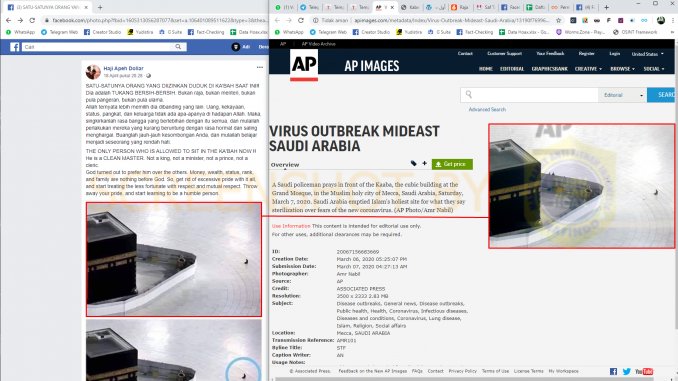Go back in the Facebook browser window
Viewport: 678px width, 381px height.
click(x=8, y=20)
